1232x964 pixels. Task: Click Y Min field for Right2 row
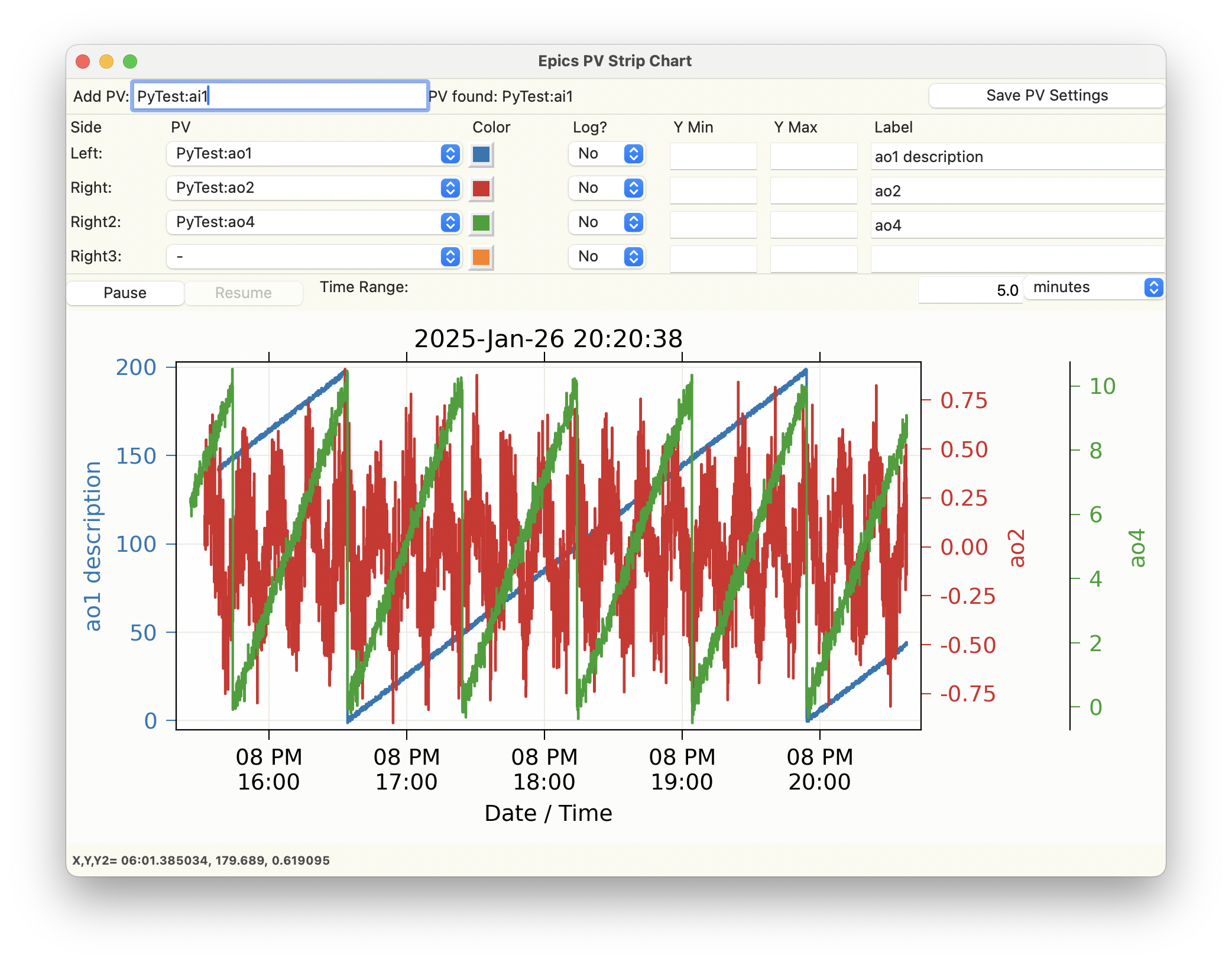[714, 225]
